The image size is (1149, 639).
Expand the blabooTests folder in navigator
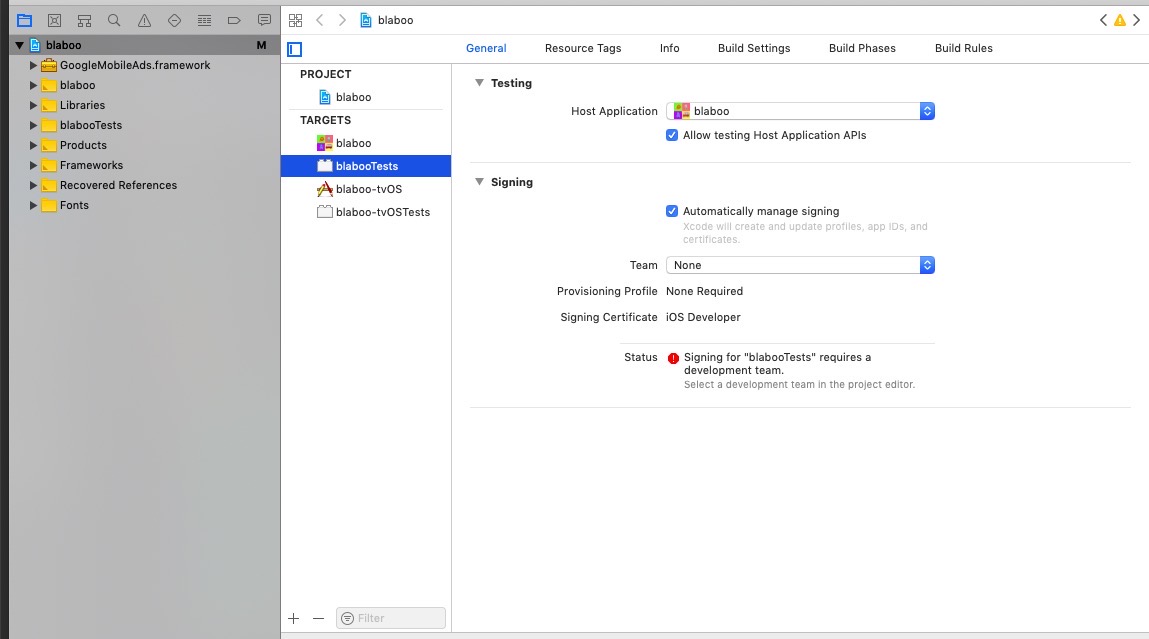point(33,125)
